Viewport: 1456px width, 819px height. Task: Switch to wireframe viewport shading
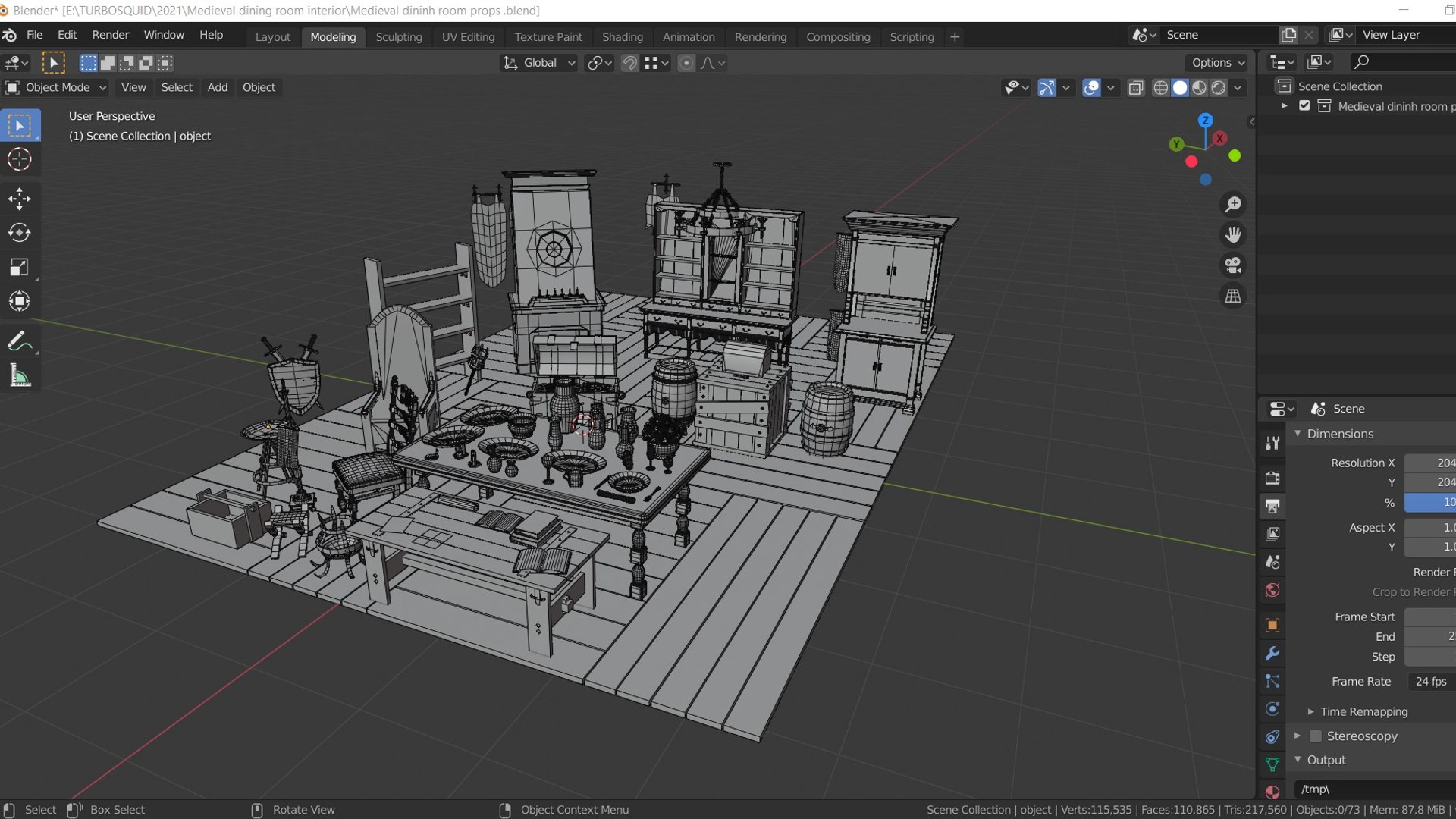point(1160,88)
